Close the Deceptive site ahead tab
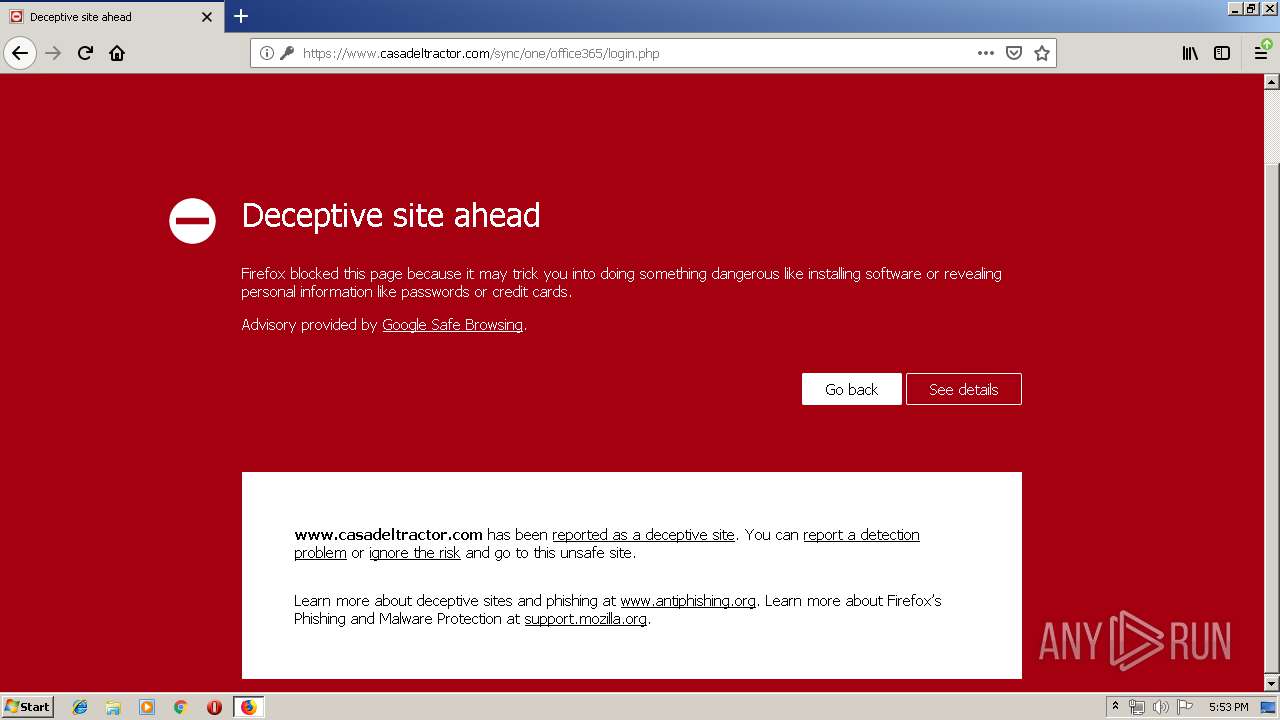Image resolution: width=1280 pixels, height=720 pixels. point(207,17)
